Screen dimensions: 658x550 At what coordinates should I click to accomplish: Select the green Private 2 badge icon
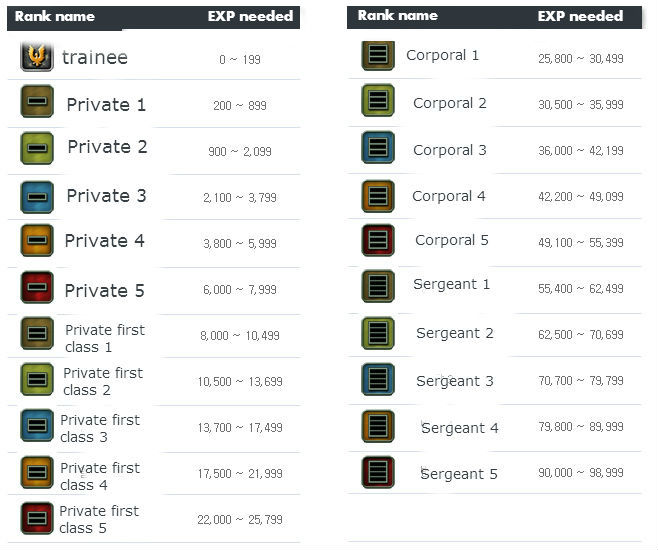tap(37, 148)
